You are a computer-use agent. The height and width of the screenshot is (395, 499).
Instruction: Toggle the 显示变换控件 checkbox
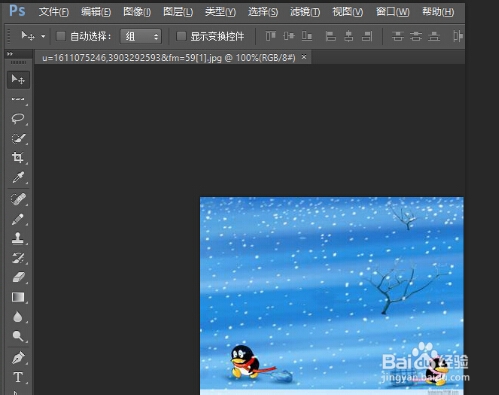[x=181, y=36]
